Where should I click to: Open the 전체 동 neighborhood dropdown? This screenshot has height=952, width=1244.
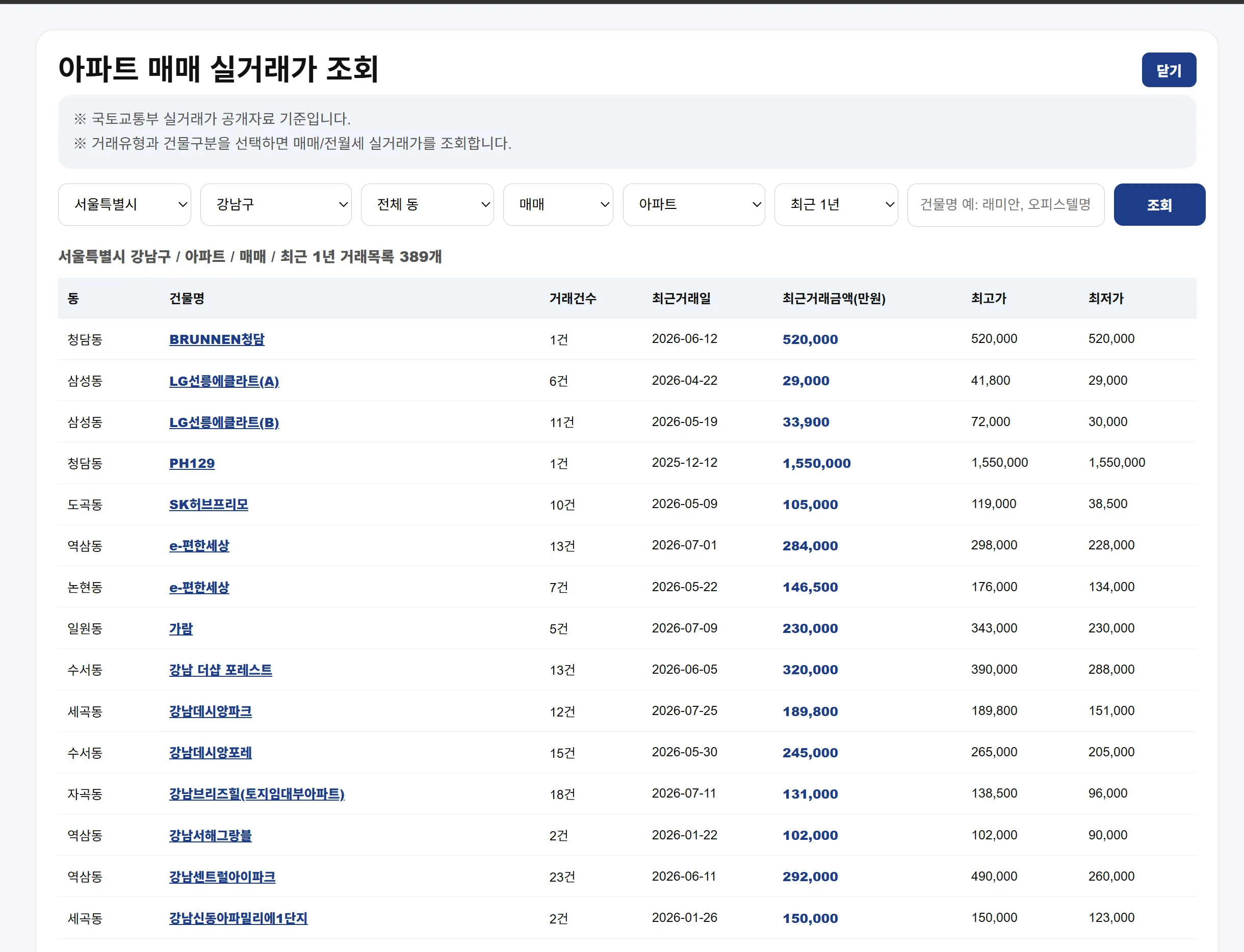click(427, 204)
